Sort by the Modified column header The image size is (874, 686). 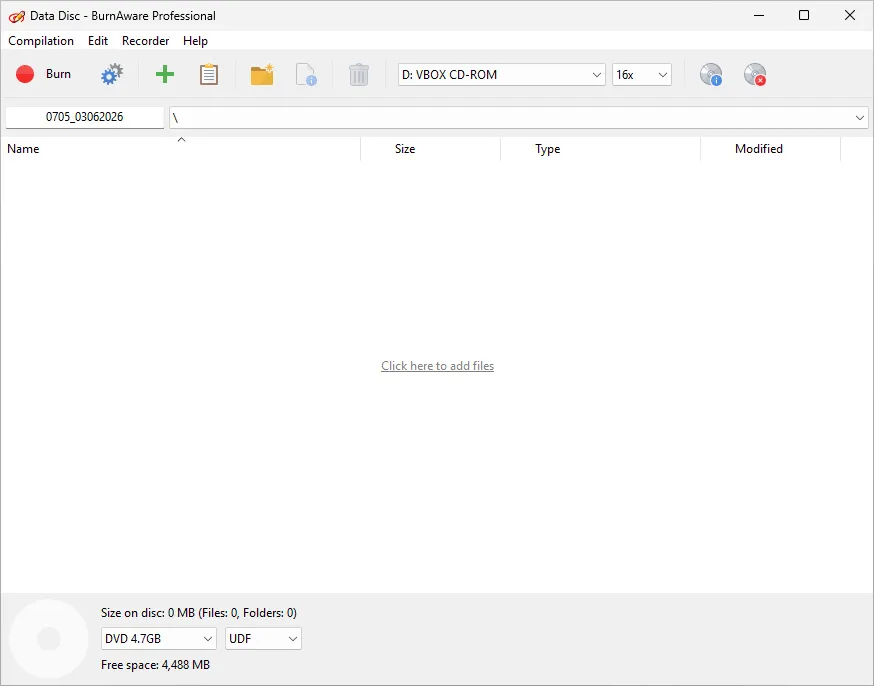[x=770, y=149]
